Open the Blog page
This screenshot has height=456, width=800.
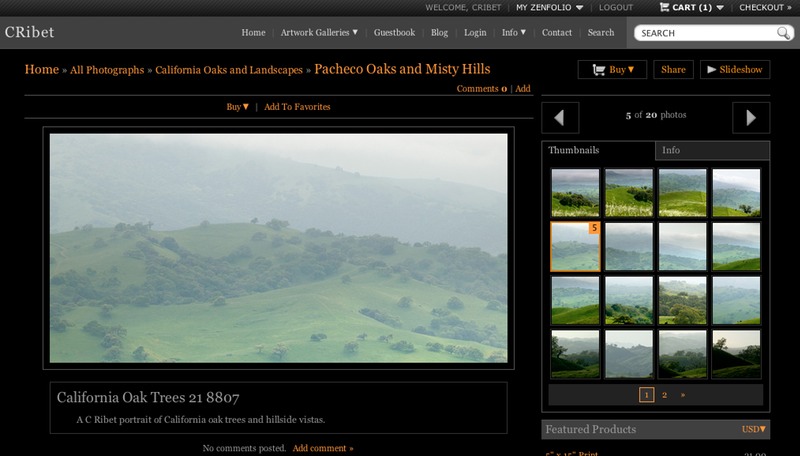[439, 32]
